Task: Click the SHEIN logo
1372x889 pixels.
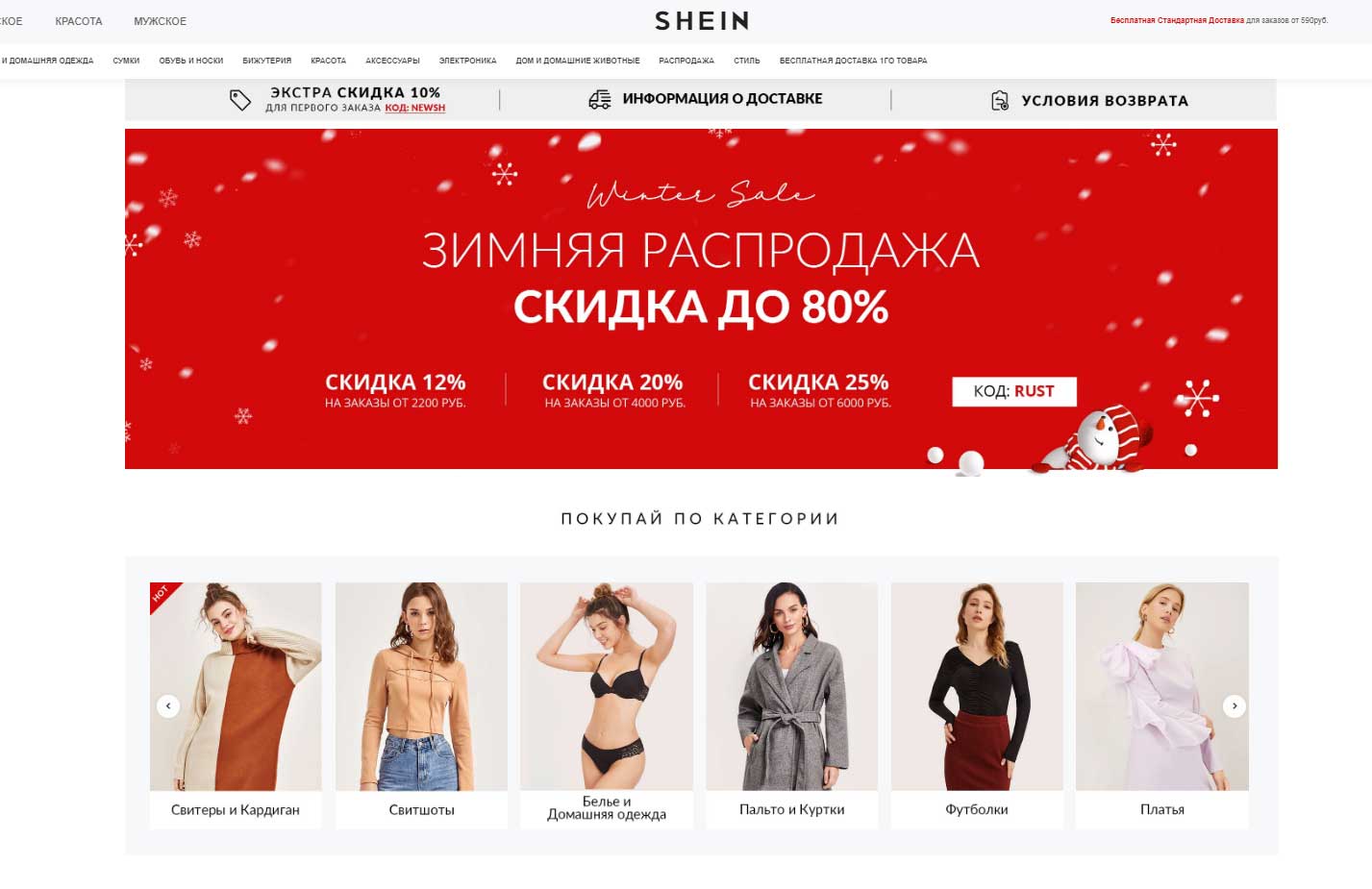Action: tap(702, 21)
